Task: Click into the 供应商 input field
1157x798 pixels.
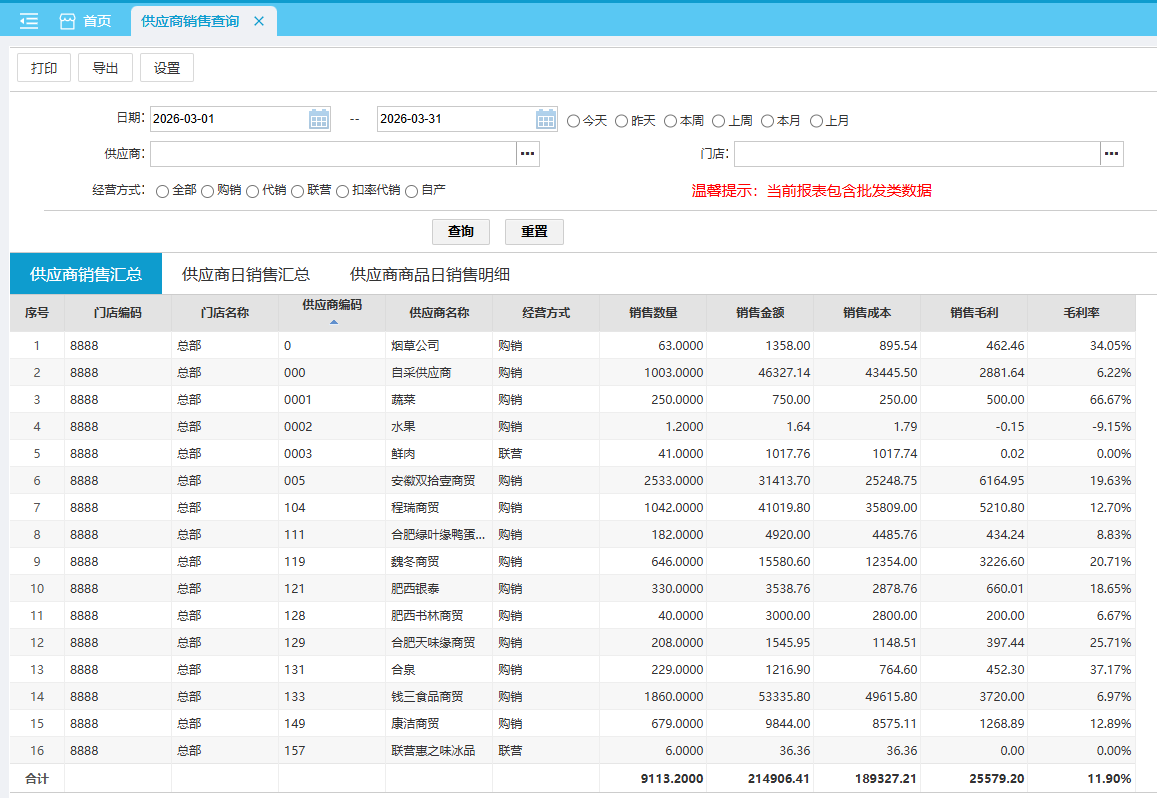Action: tap(332, 154)
